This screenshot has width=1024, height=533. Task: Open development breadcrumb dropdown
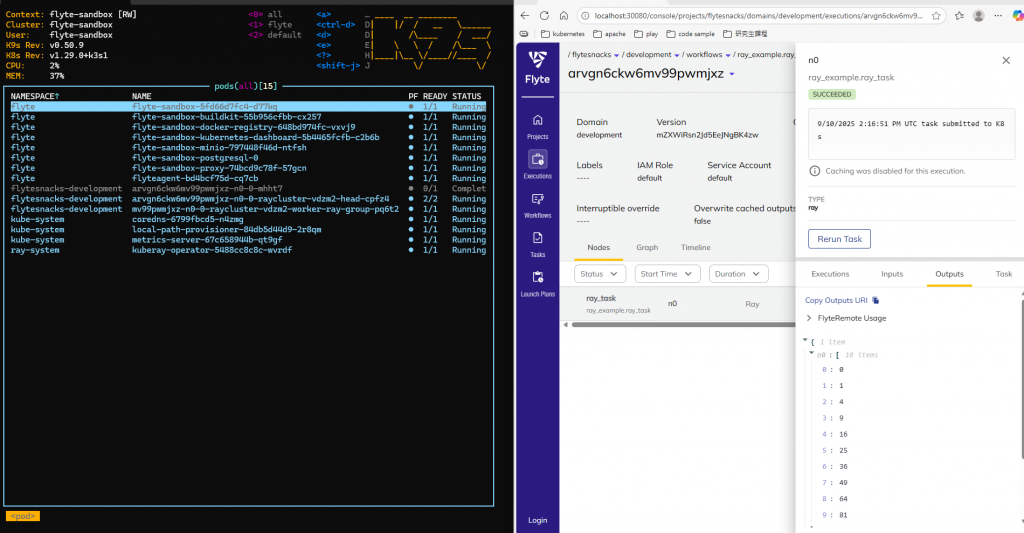pos(677,56)
